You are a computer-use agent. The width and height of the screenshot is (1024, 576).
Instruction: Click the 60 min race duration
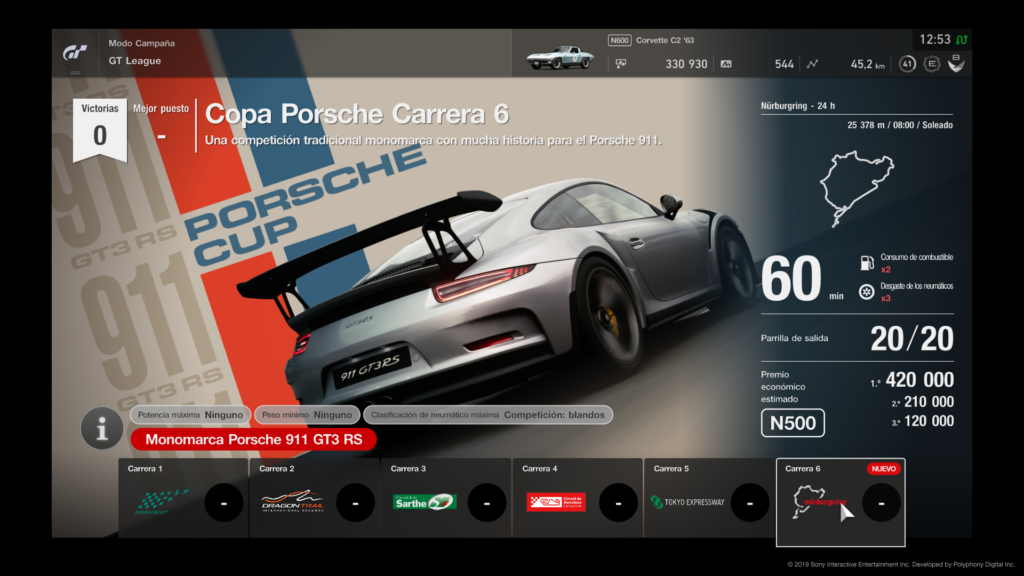(x=803, y=279)
